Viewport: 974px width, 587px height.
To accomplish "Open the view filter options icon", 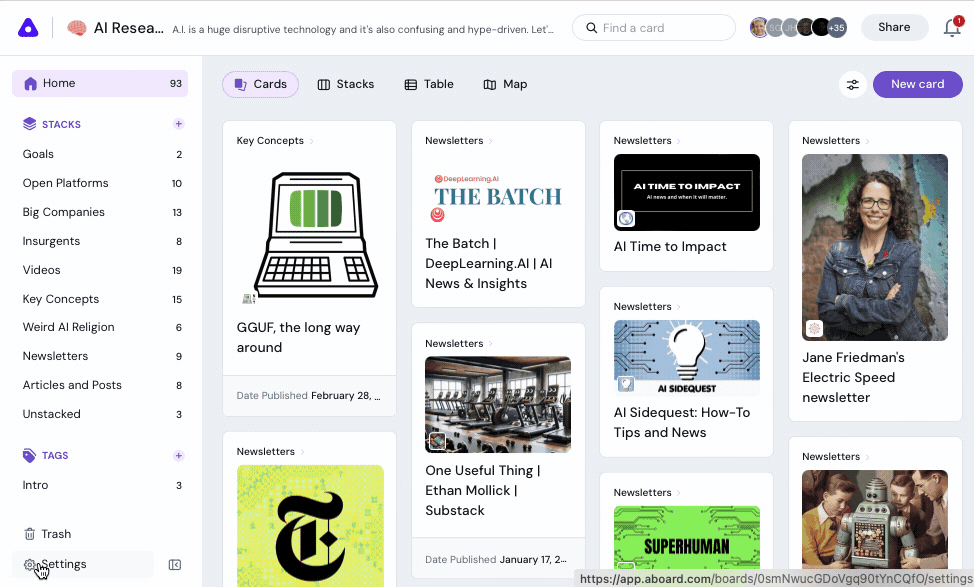I will [x=853, y=84].
